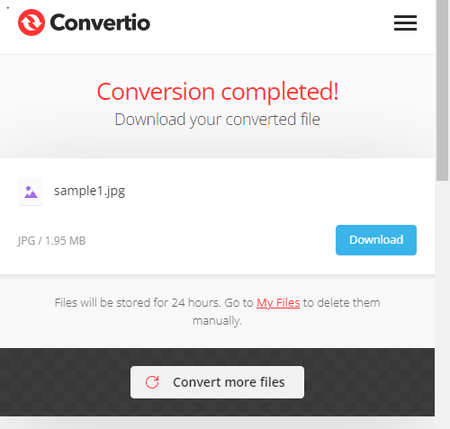The width and height of the screenshot is (450, 429).
Task: Click the purple image file type icon
Action: pyautogui.click(x=30, y=192)
